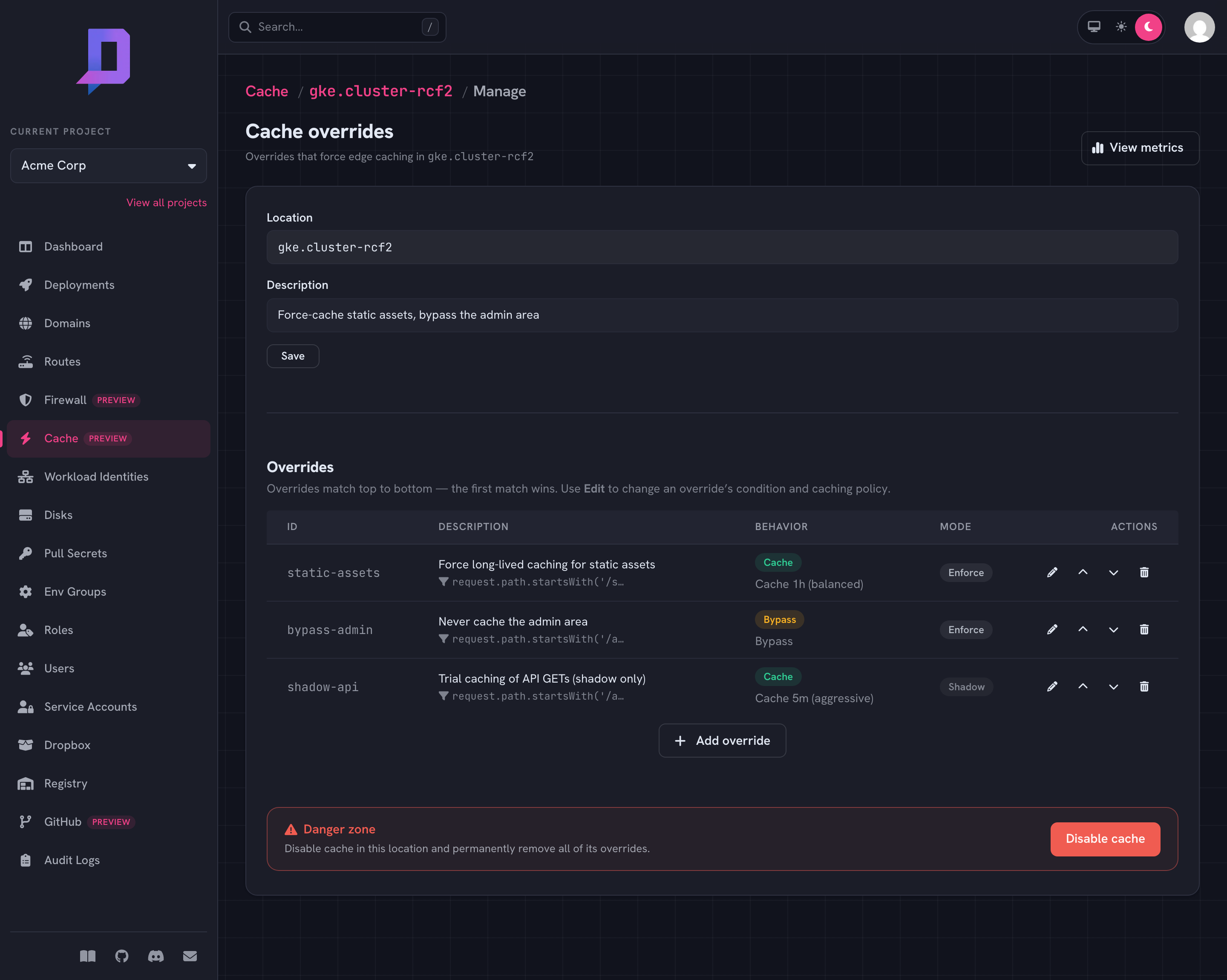
Task: Click the email envelope icon in footer
Action: tap(190, 956)
